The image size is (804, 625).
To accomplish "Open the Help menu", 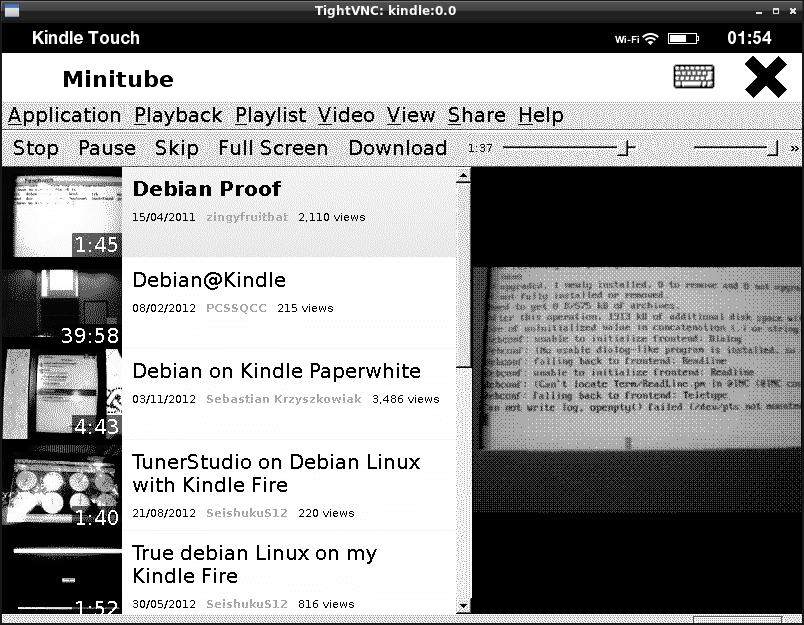I will (540, 116).
